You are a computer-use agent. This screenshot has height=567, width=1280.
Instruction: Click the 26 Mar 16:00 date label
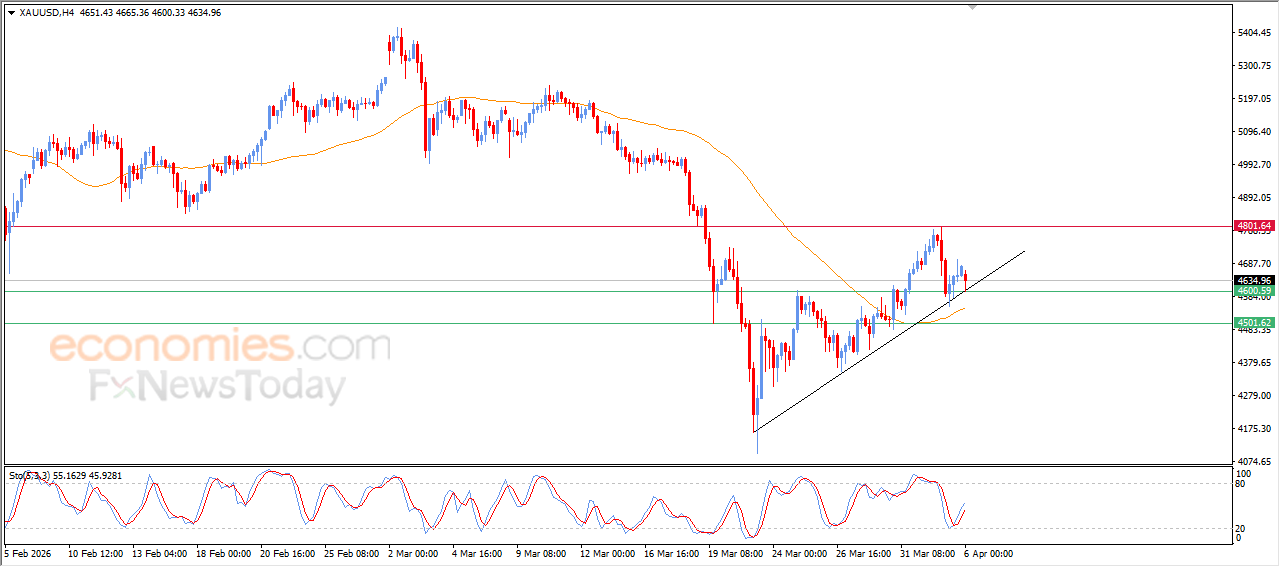[864, 552]
